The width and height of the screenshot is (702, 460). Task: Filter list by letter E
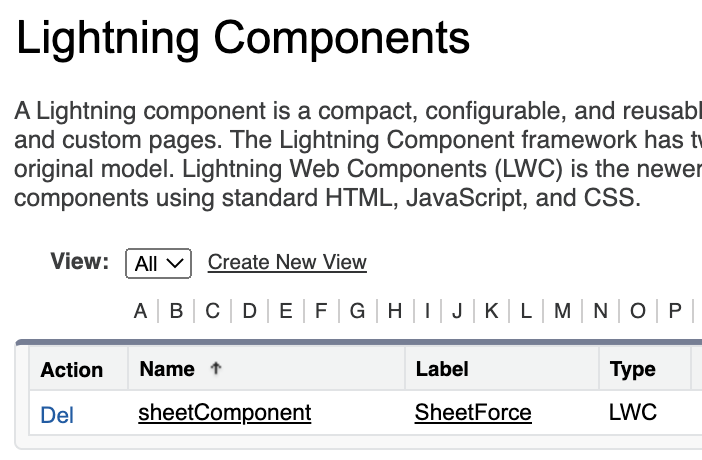pyautogui.click(x=285, y=311)
